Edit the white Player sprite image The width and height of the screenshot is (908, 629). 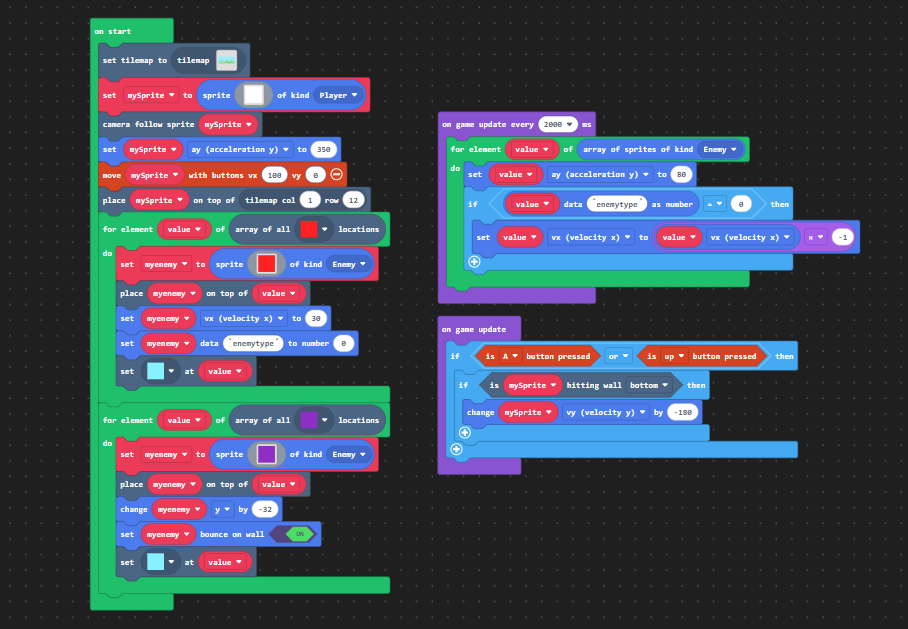point(254,95)
